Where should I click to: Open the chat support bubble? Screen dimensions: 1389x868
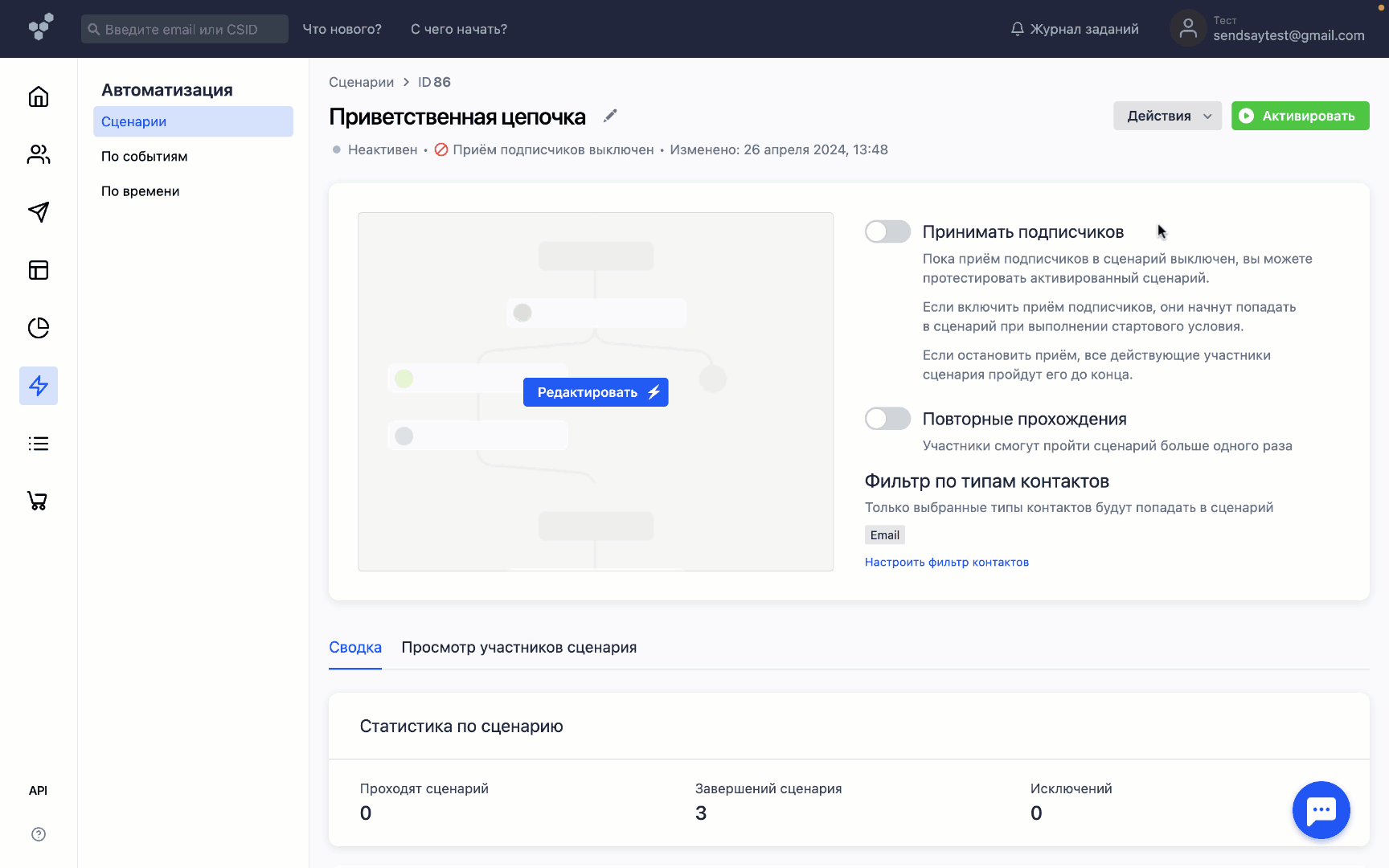(x=1321, y=810)
